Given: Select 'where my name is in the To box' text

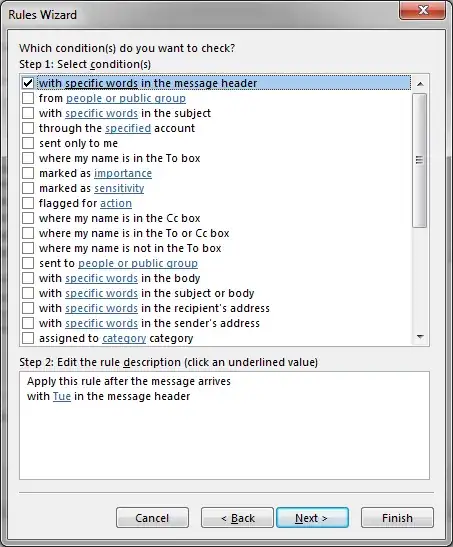Looking at the screenshot, I should (120, 158).
